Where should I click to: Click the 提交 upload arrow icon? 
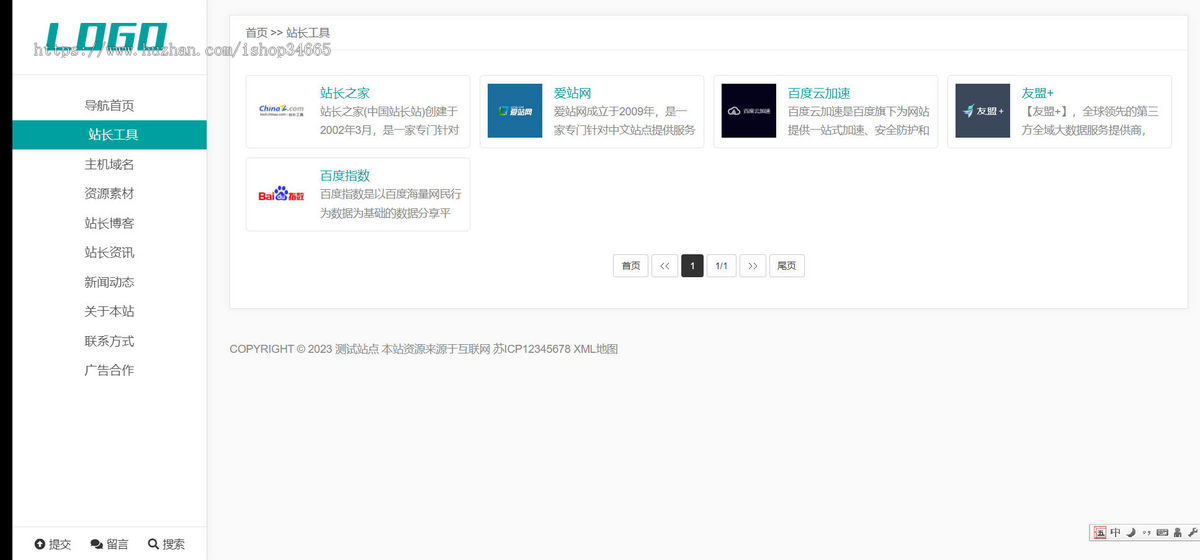point(39,544)
